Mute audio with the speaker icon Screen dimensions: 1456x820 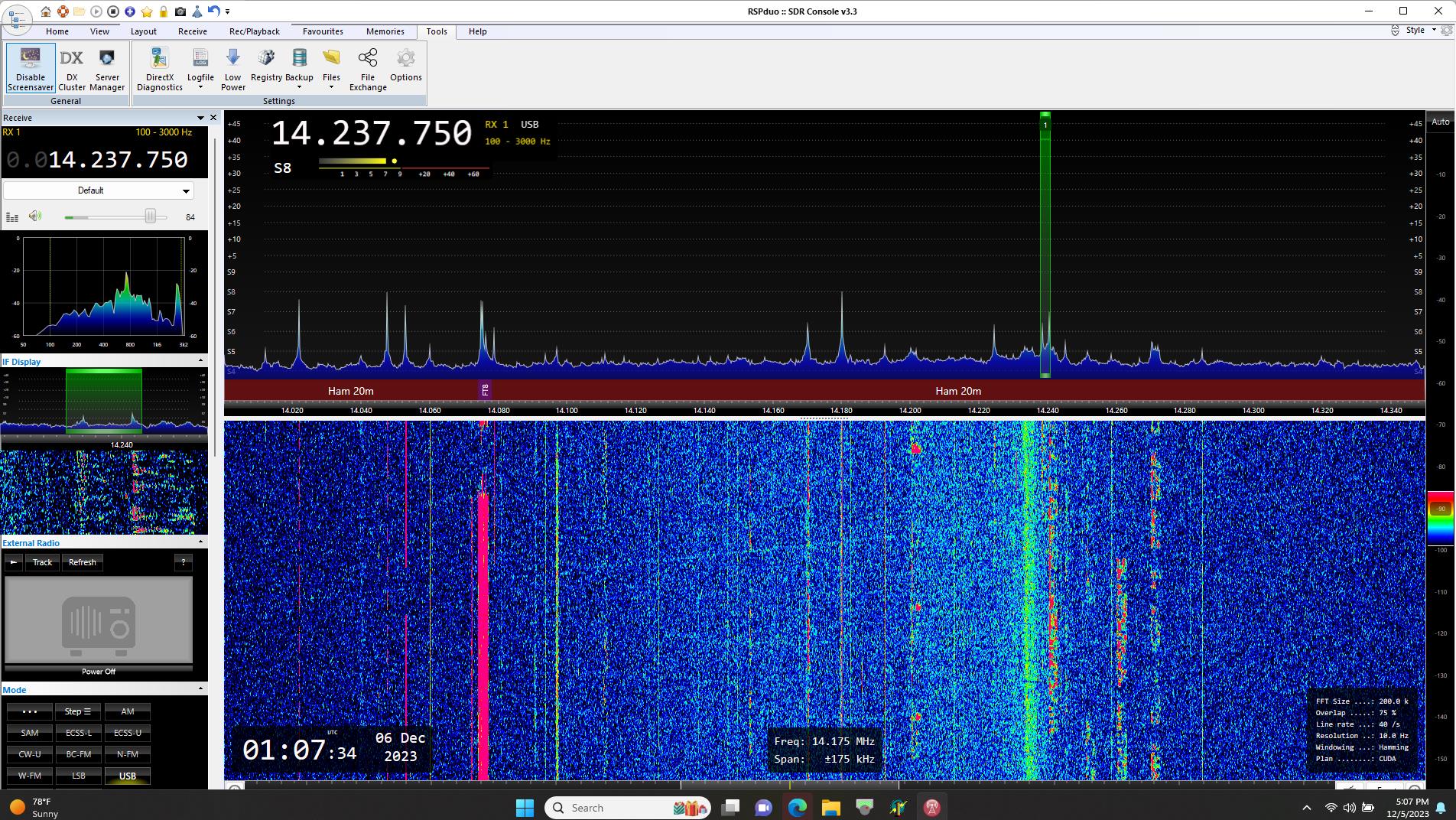34,216
